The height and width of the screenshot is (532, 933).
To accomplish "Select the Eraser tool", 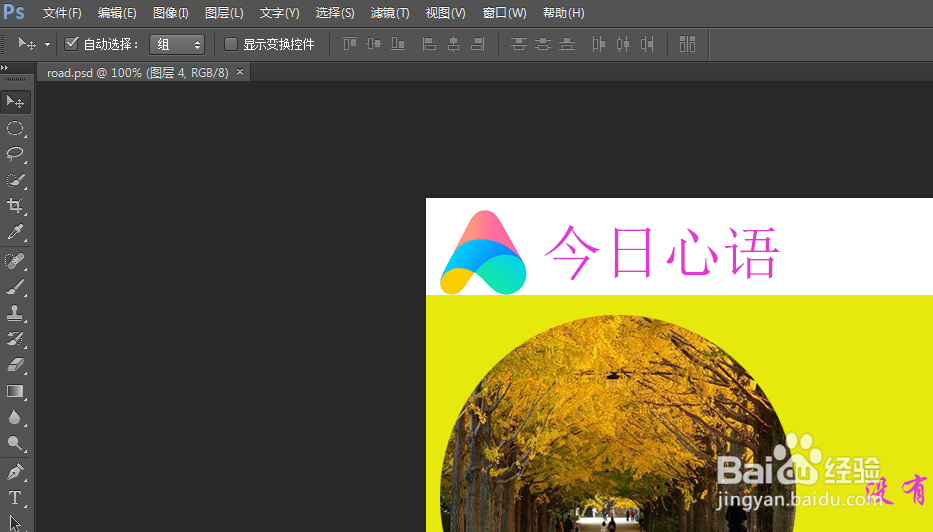I will pos(15,365).
